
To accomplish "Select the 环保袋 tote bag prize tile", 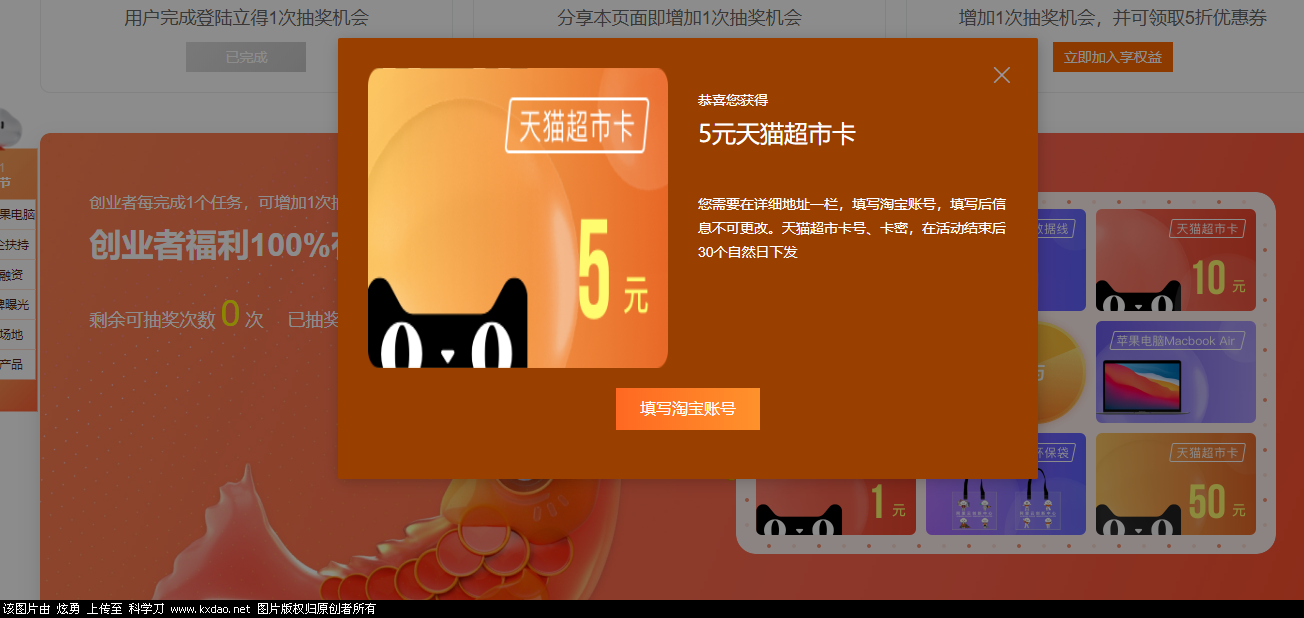I will (1006, 483).
